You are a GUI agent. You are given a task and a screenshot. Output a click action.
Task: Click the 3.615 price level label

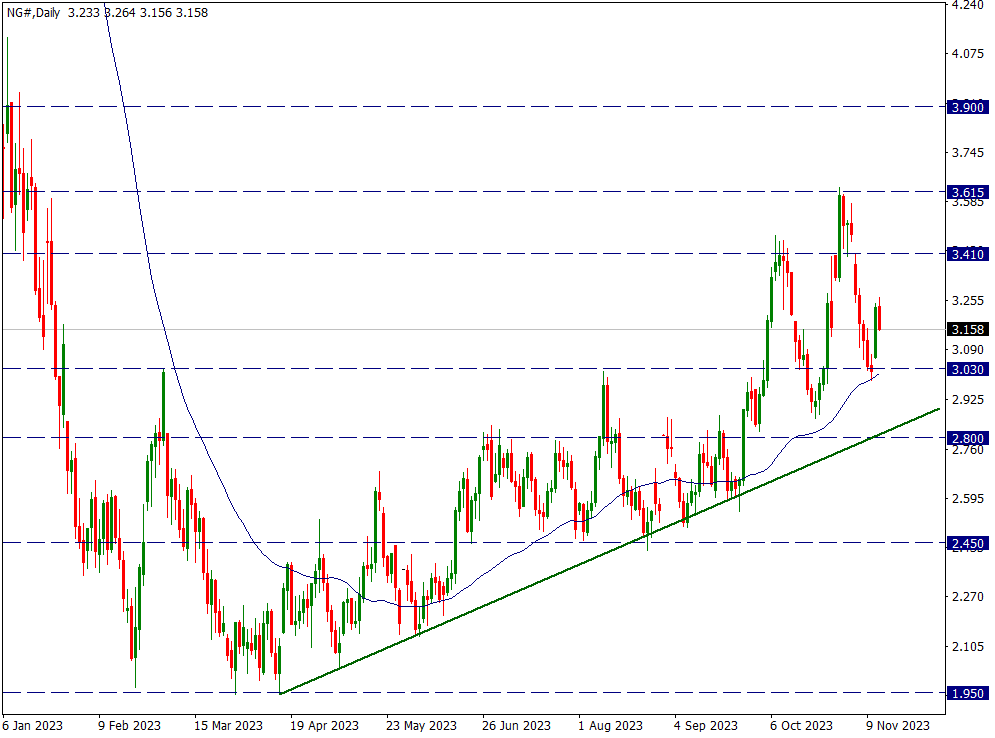pyautogui.click(x=967, y=192)
